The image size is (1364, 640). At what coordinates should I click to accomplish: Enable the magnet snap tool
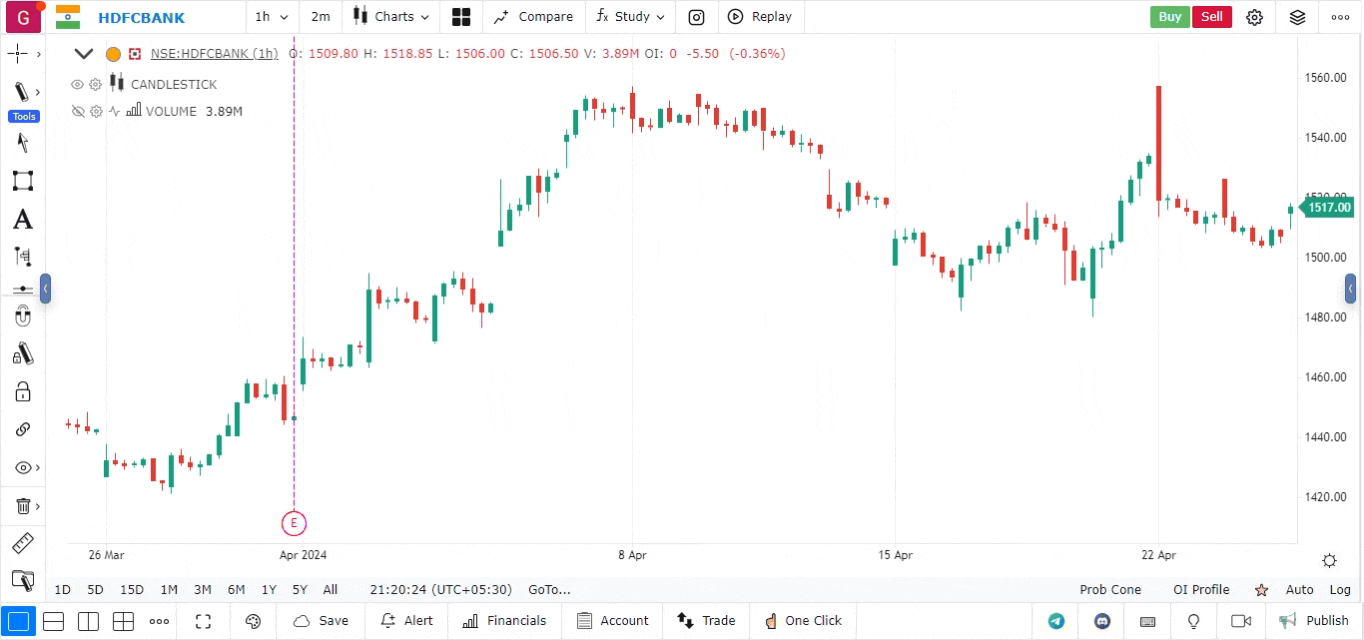coord(22,317)
